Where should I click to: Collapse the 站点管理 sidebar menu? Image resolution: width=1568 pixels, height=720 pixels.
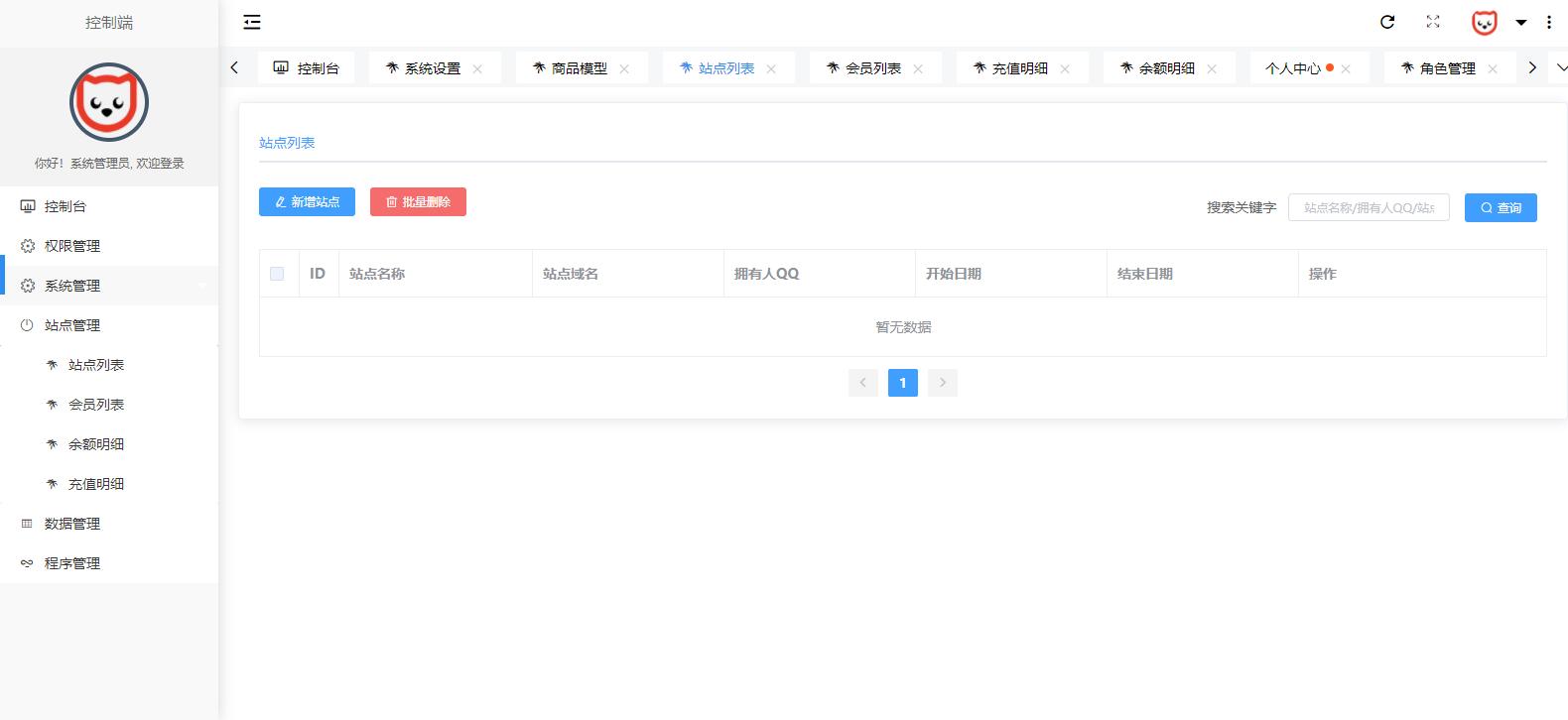coord(72,325)
